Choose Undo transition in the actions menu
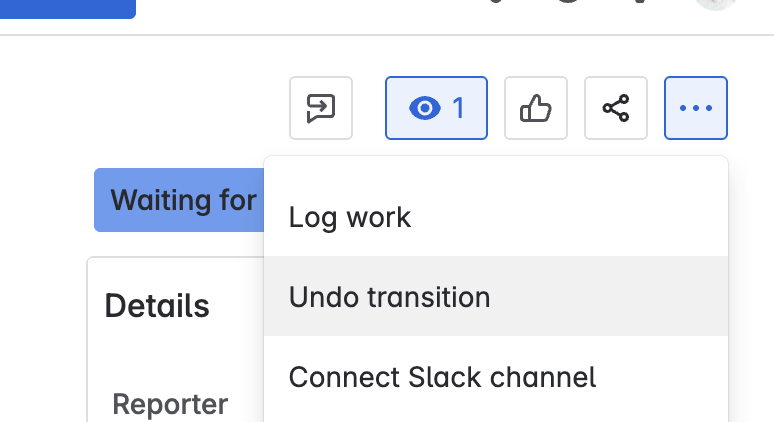774x422 pixels. click(390, 297)
